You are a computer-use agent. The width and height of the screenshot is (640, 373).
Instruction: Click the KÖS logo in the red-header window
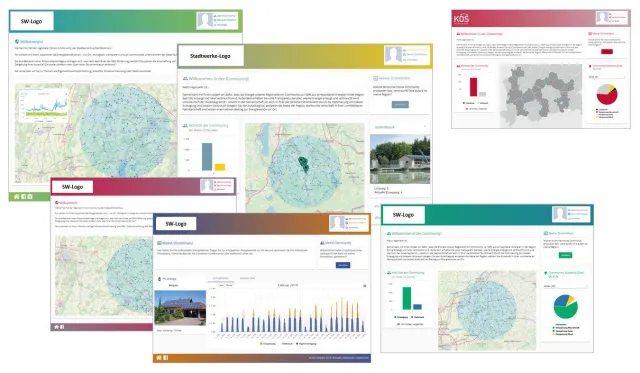pos(461,19)
